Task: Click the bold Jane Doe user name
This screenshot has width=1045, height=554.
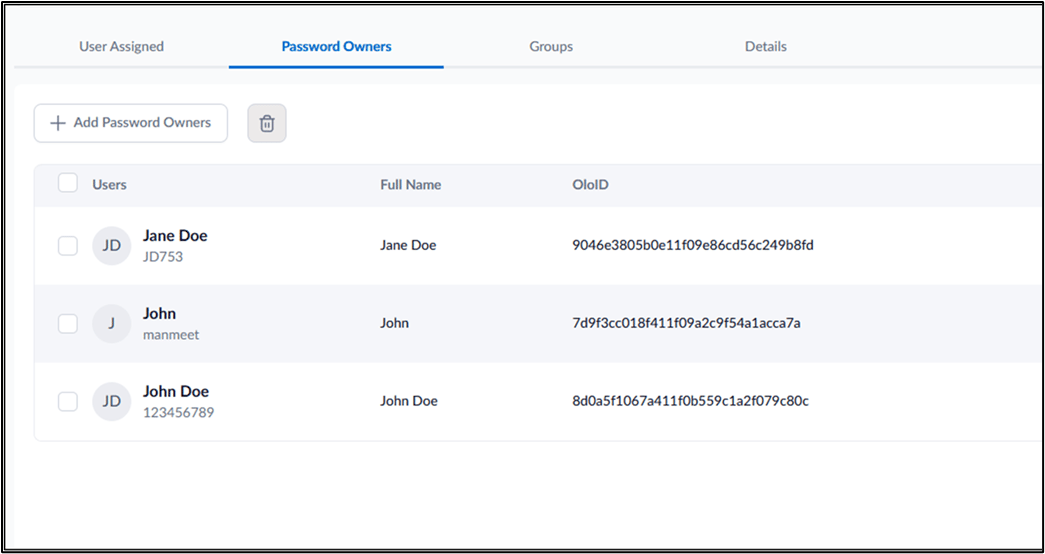Action: [175, 235]
